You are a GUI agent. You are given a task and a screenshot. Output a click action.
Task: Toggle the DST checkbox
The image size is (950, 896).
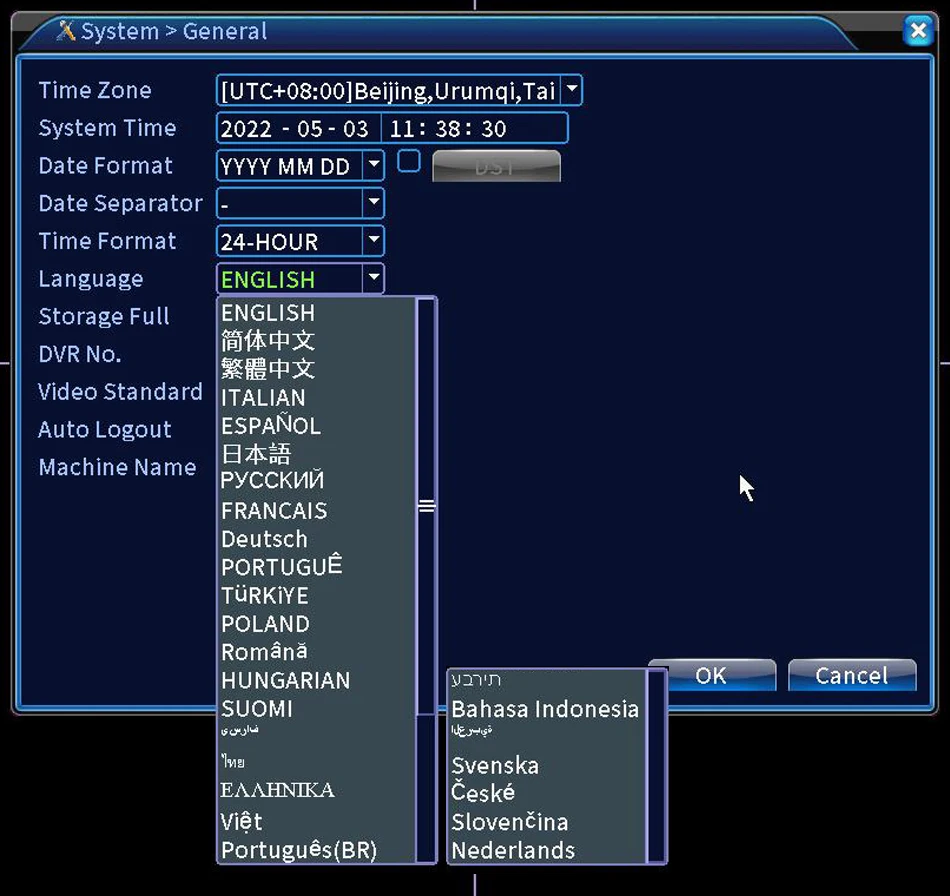tap(408, 162)
